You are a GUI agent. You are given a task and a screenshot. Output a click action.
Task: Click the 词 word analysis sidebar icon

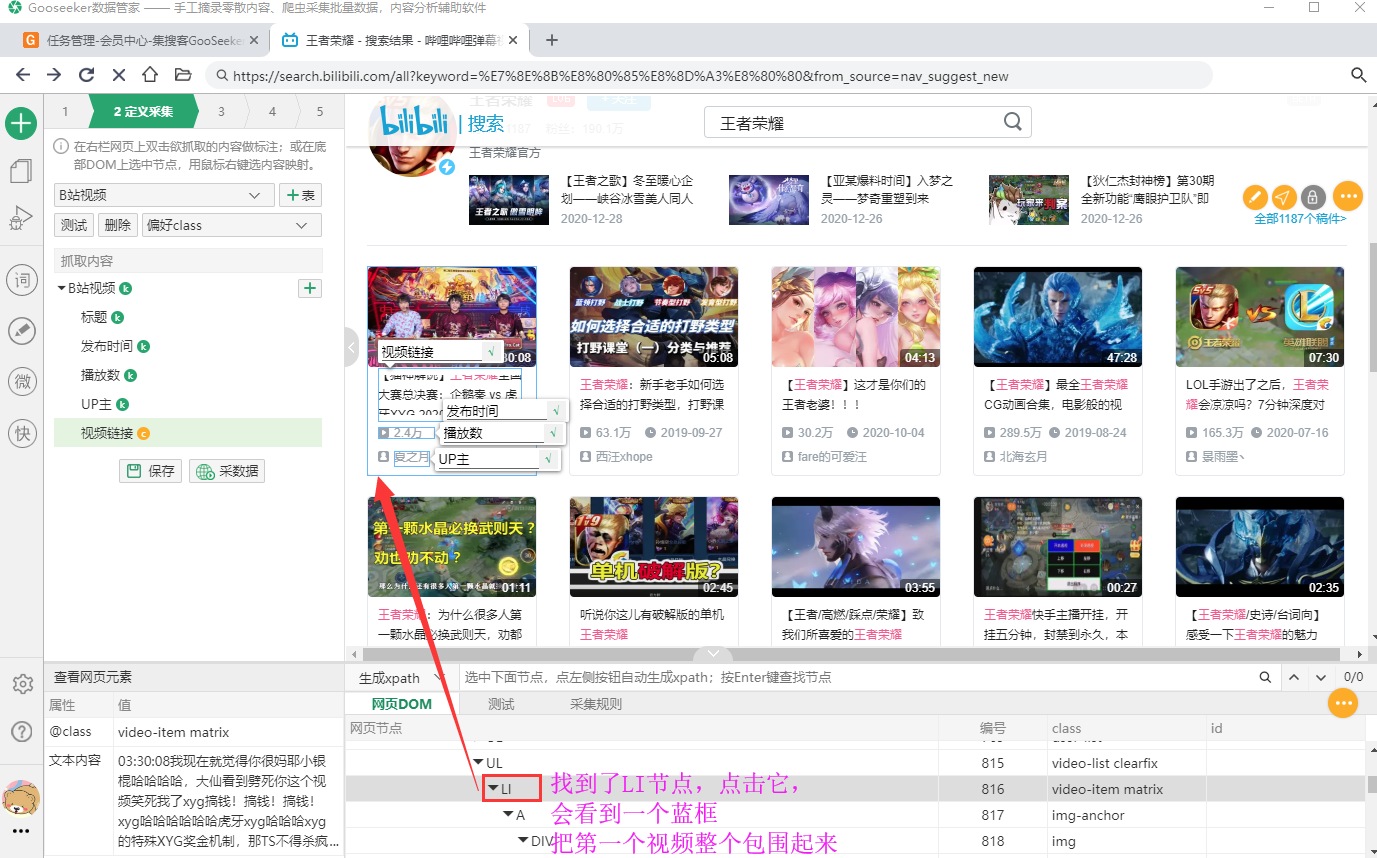[21, 280]
